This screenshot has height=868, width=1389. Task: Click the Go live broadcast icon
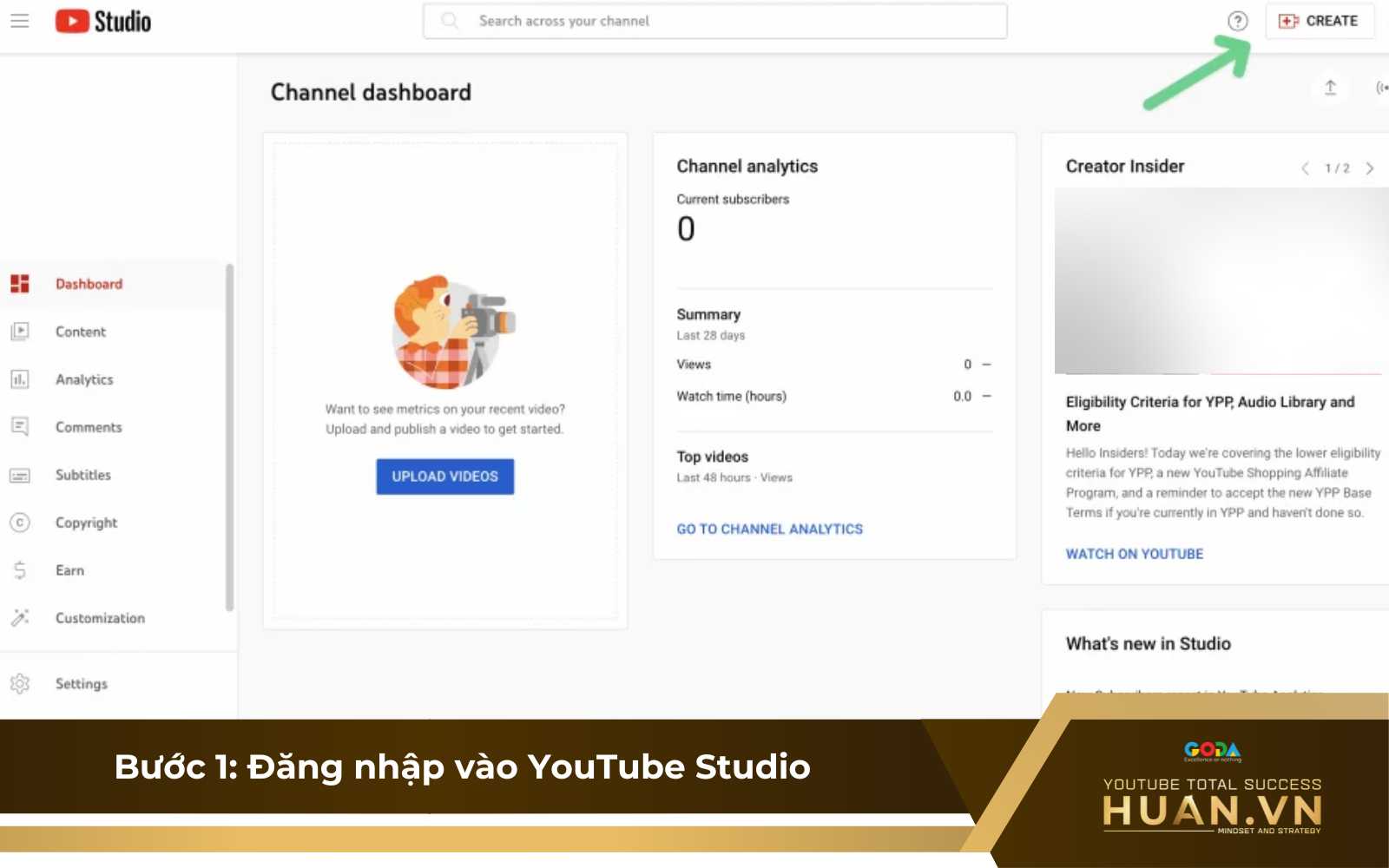(1381, 88)
